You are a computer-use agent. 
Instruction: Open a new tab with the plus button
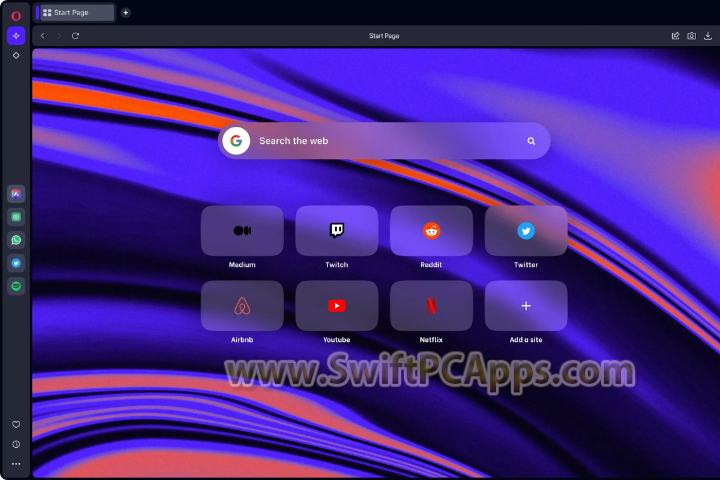[125, 13]
